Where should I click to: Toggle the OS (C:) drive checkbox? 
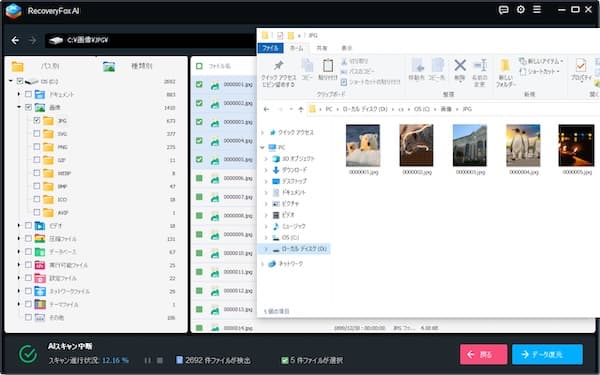click(x=20, y=81)
